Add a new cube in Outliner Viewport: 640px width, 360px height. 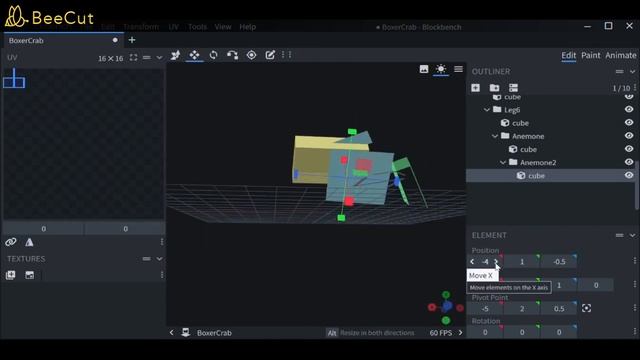coord(476,88)
